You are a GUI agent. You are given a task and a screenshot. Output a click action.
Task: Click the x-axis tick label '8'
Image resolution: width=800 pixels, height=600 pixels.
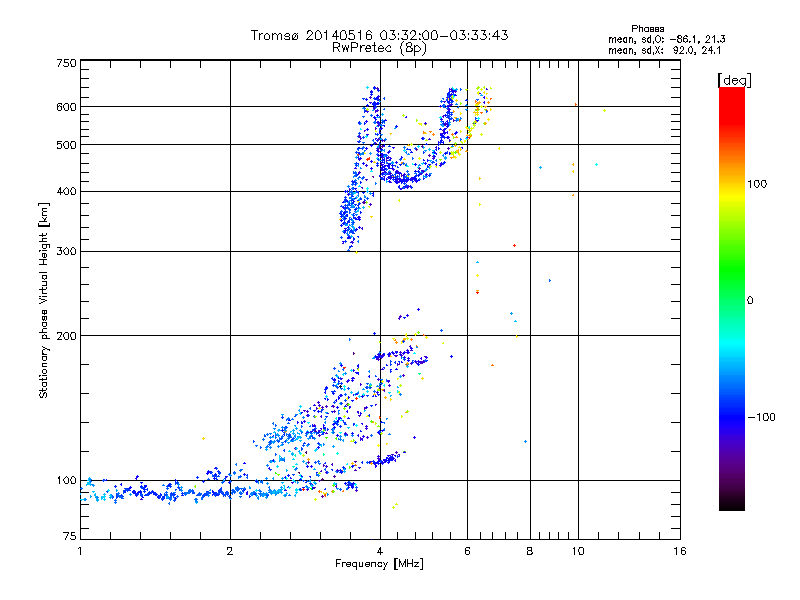pyautogui.click(x=530, y=551)
